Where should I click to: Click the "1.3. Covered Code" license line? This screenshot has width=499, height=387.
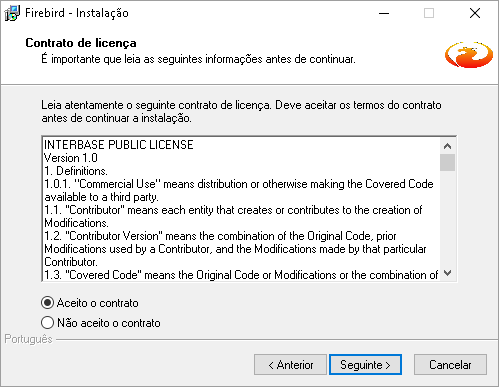(241, 275)
